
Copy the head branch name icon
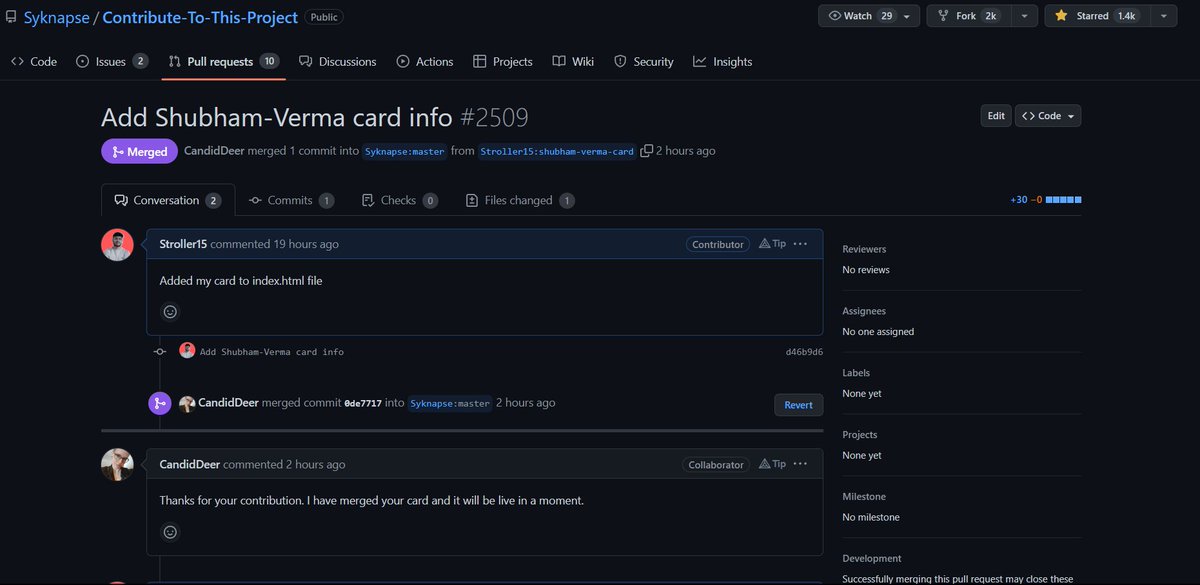pos(646,151)
